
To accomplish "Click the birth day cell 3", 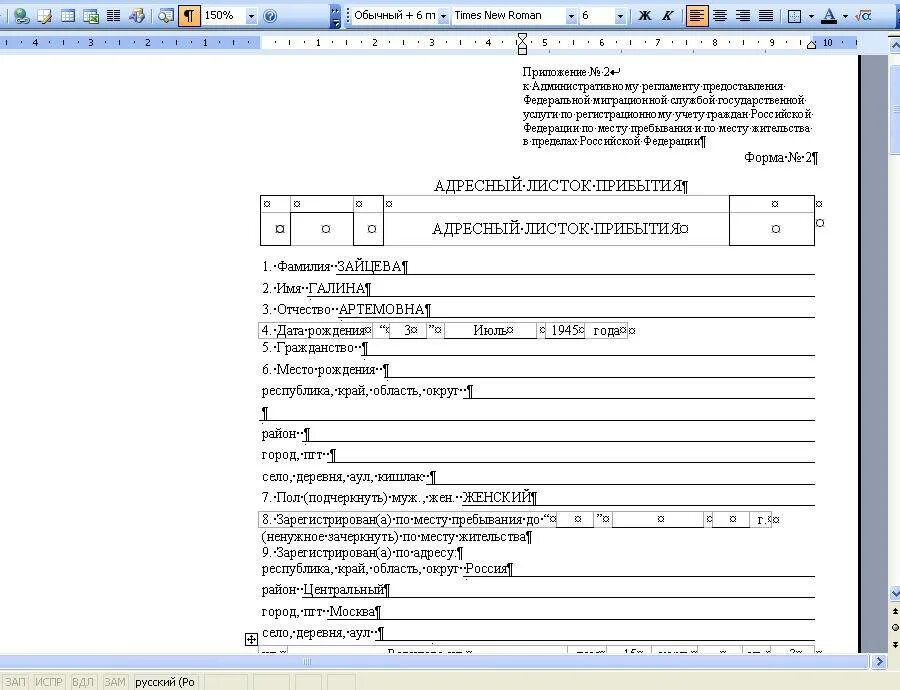I will 408,330.
